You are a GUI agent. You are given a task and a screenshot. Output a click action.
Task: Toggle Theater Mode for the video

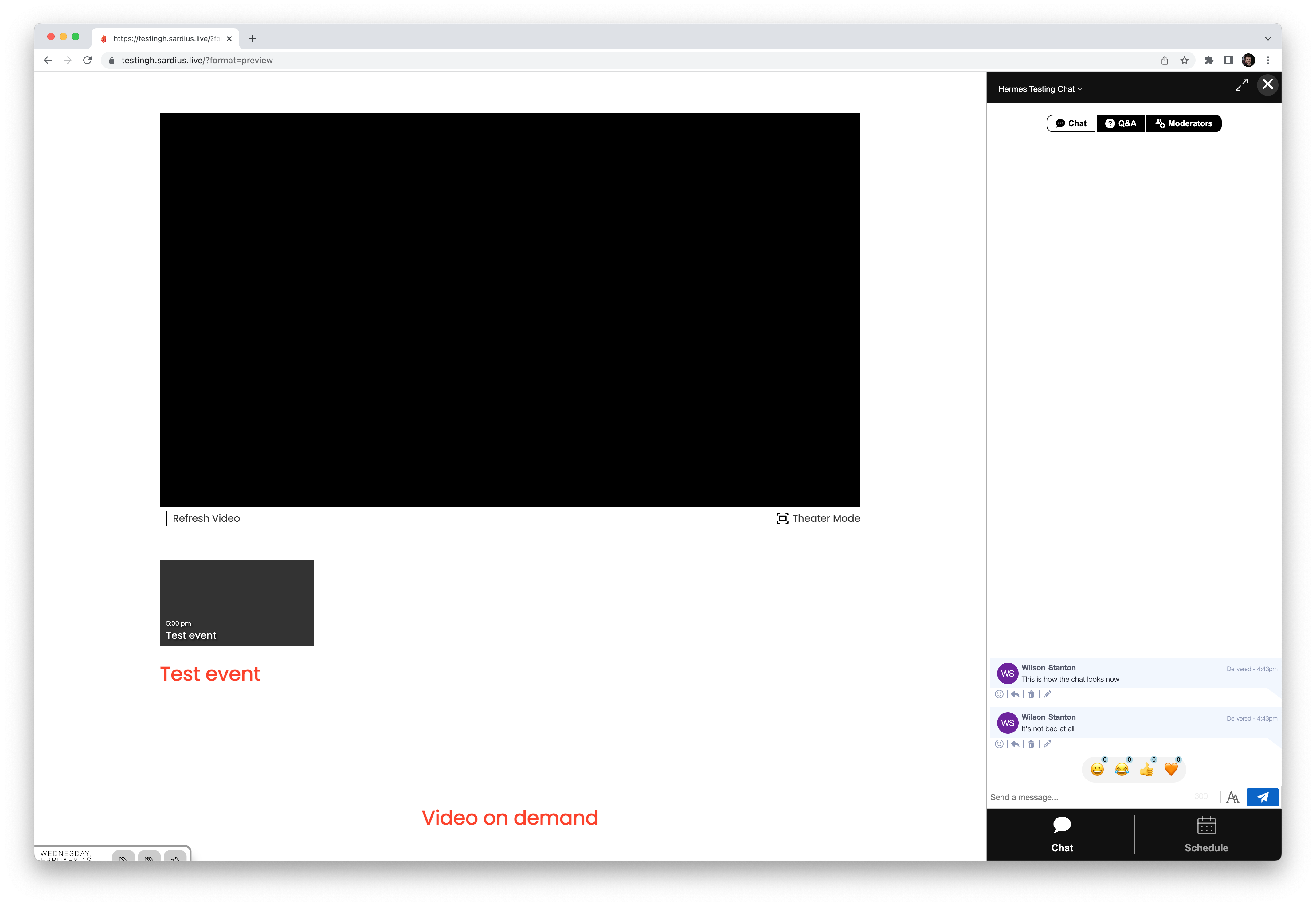[818, 518]
